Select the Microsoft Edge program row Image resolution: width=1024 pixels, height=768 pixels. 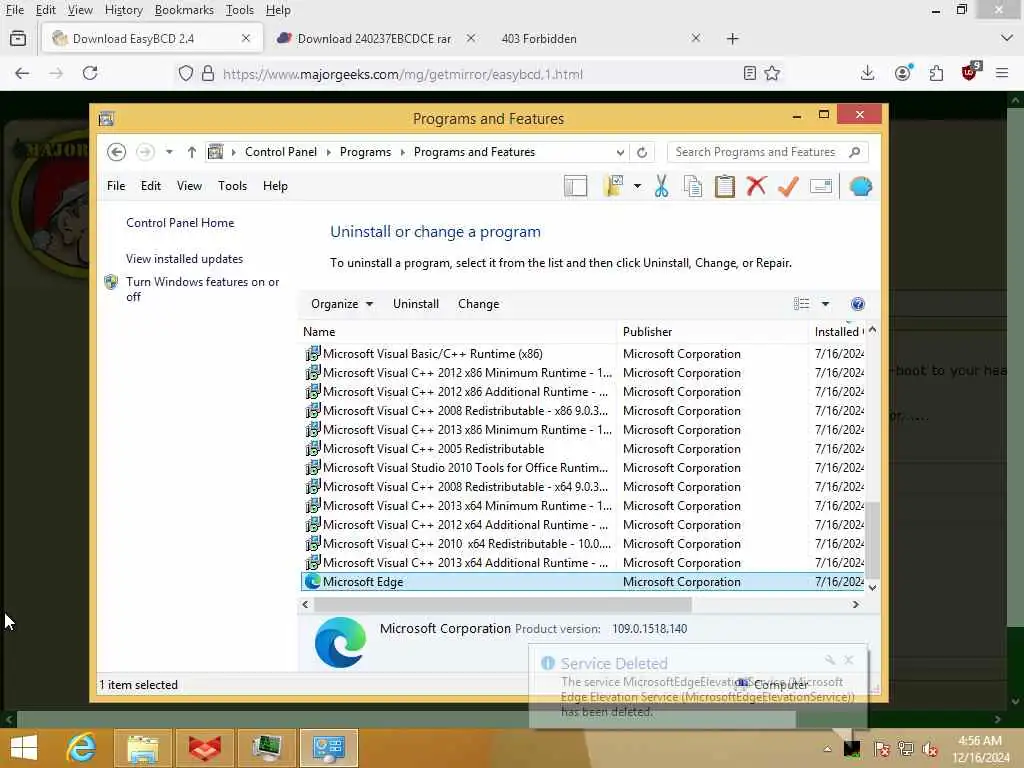[583, 582]
